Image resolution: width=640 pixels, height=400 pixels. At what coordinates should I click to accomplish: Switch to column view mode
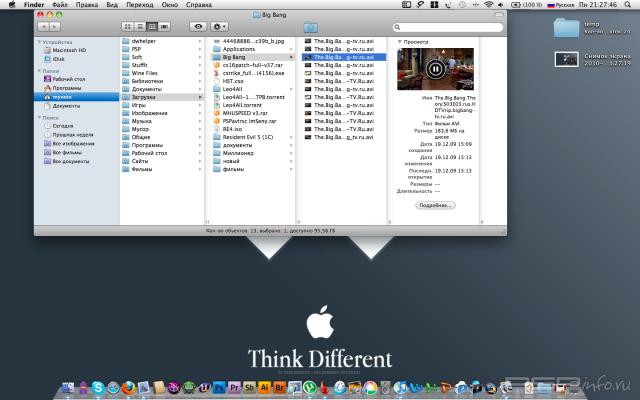click(x=152, y=25)
